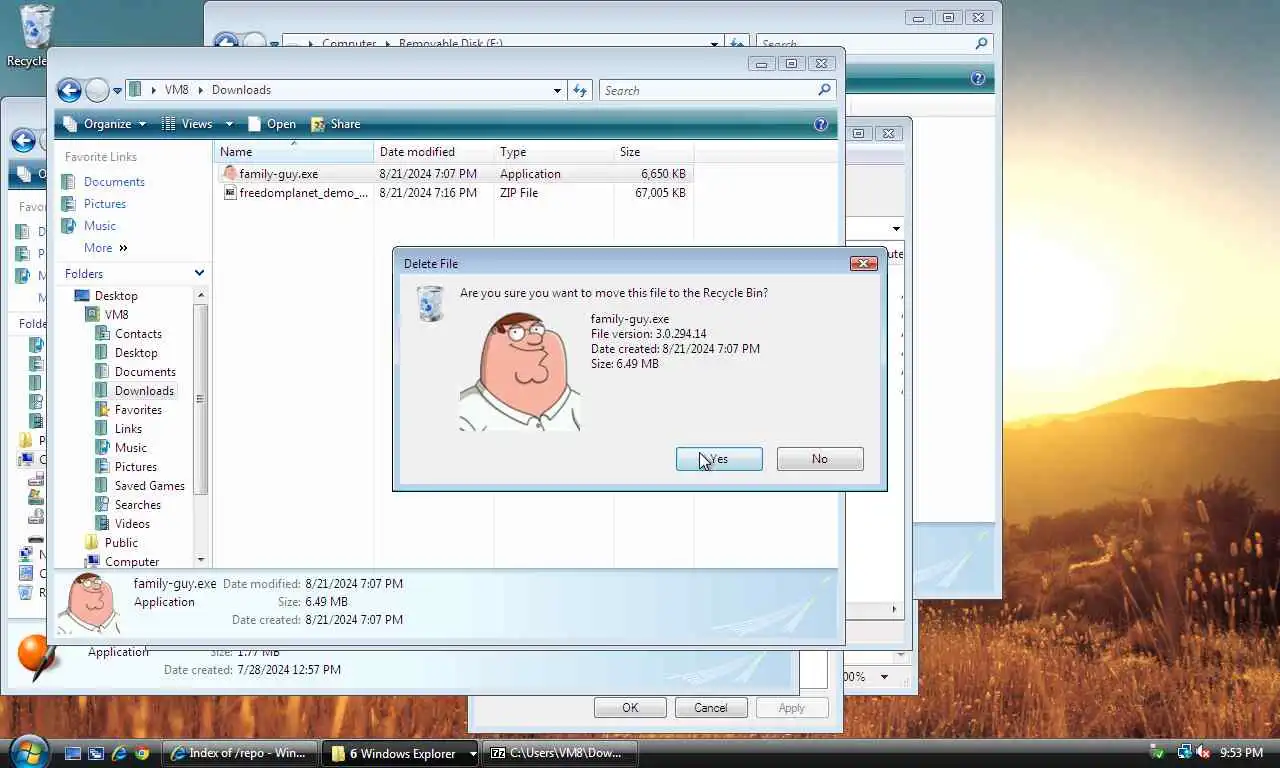Image resolution: width=1280 pixels, height=768 pixels.
Task: Open Music favorite link
Action: click(x=99, y=226)
